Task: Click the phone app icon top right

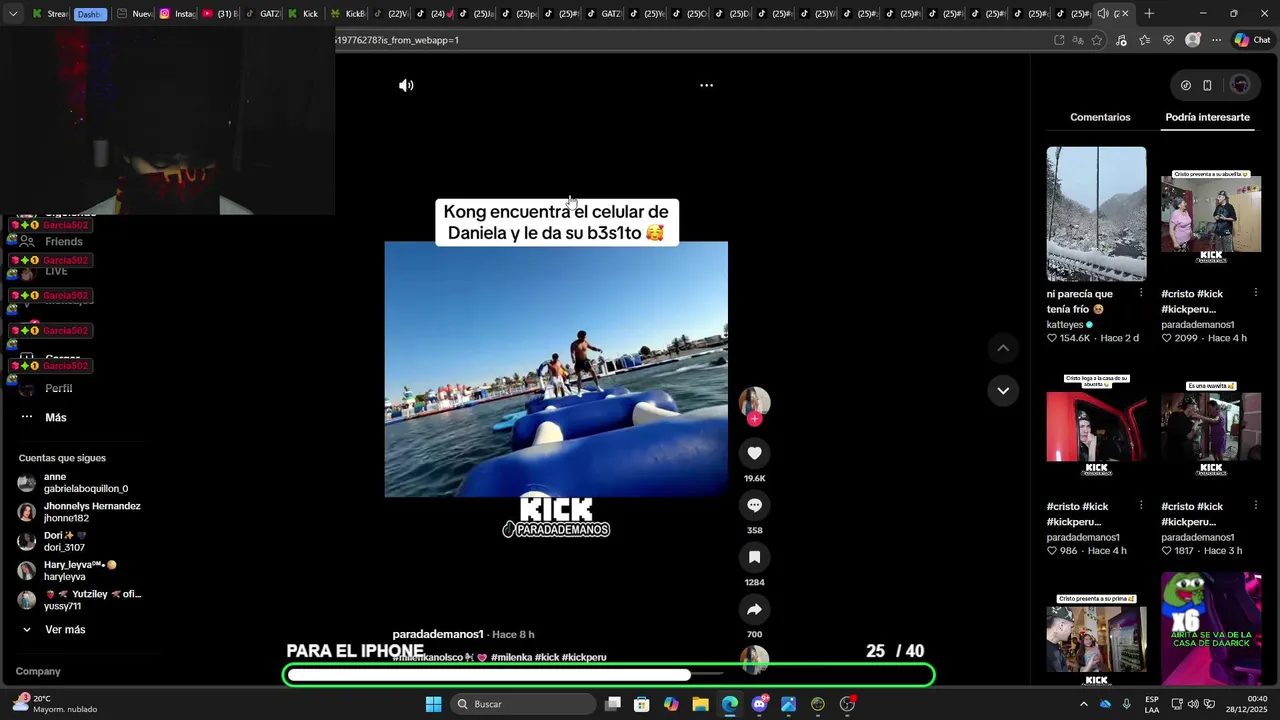Action: point(1207,85)
